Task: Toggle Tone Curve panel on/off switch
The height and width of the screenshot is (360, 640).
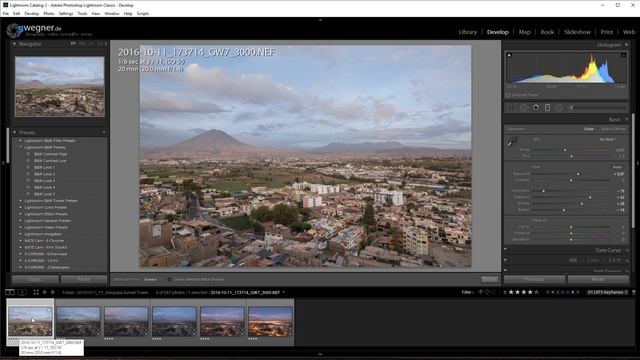Action: (506, 250)
